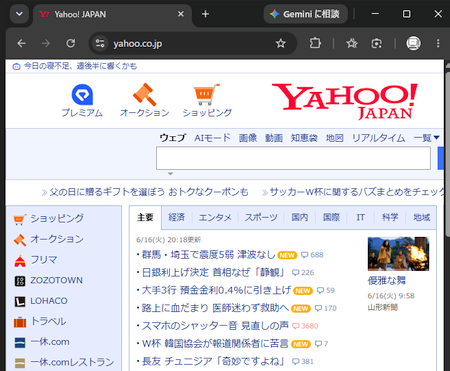
Task: Switch to the 主要 news tab
Action: tap(145, 217)
